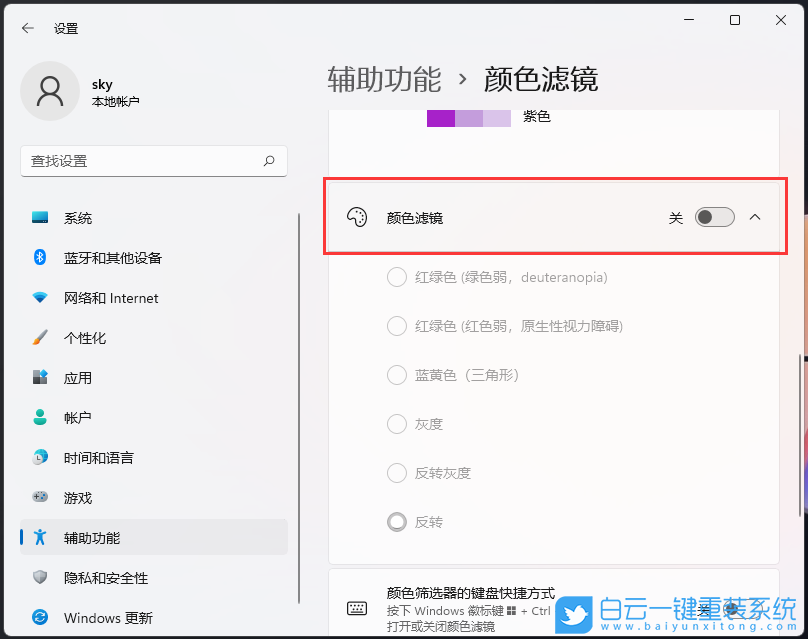Click the back arrow at top left
The height and width of the screenshot is (639, 808).
(x=27, y=28)
